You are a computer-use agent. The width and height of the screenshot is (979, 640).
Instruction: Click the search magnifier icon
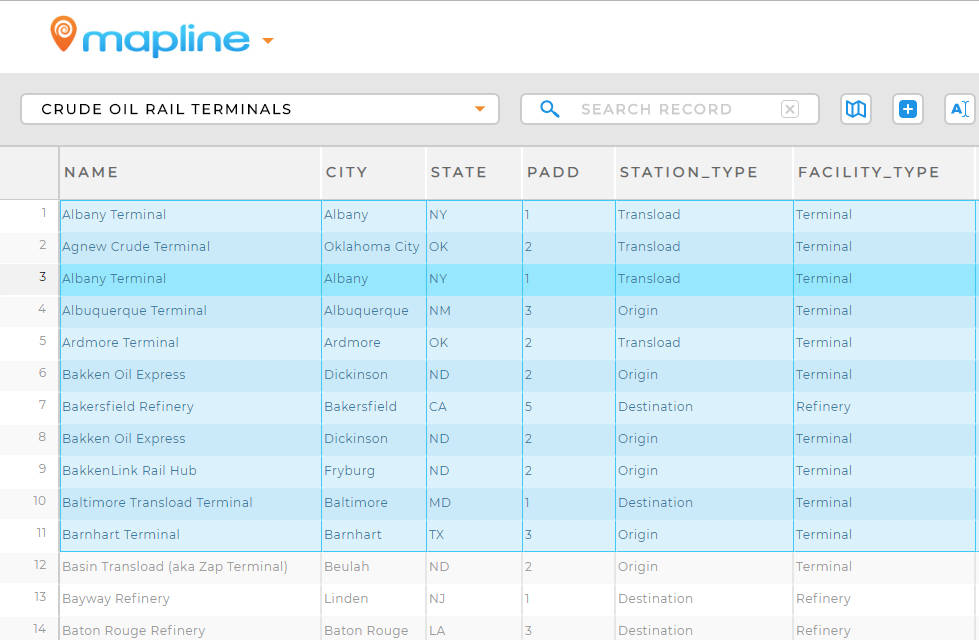[549, 109]
